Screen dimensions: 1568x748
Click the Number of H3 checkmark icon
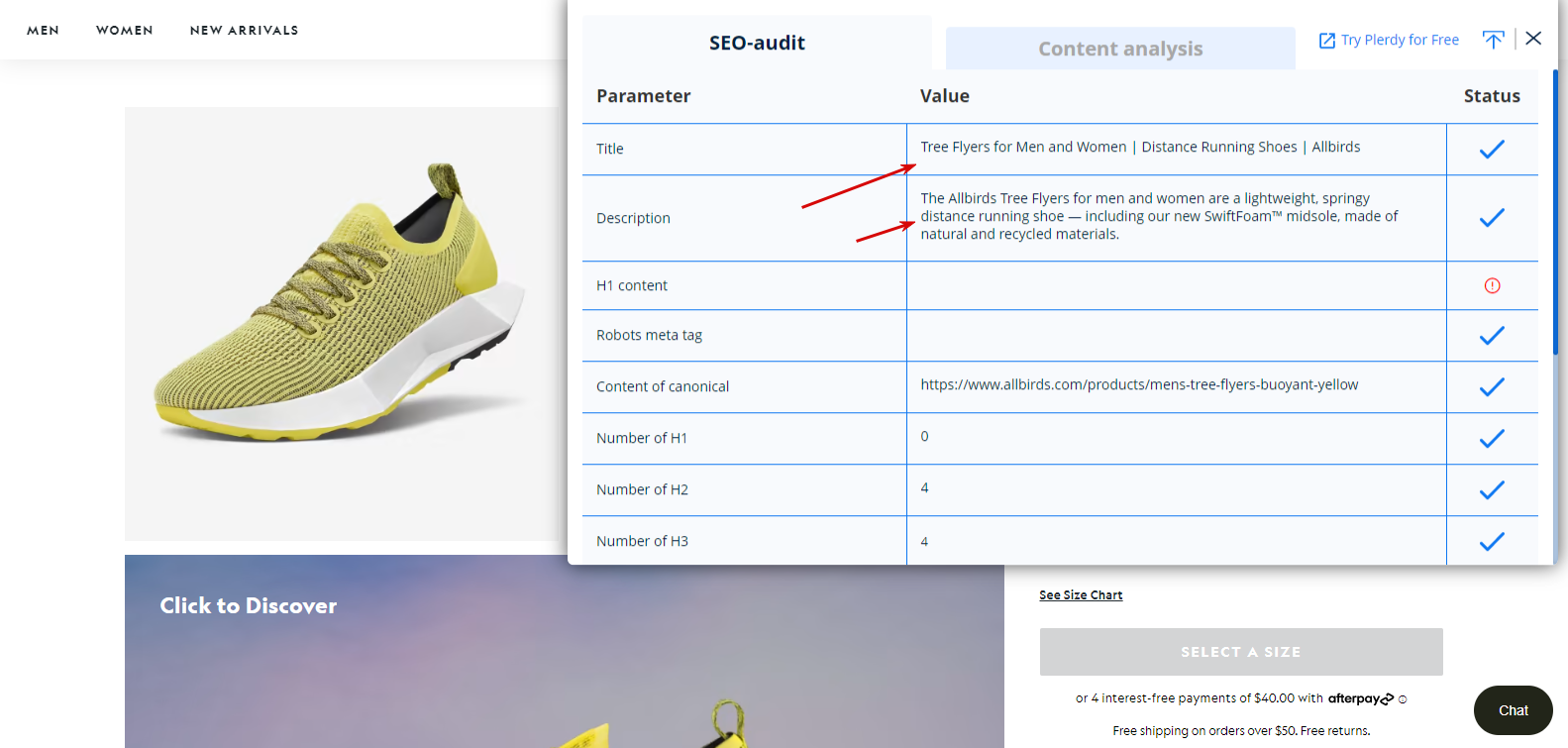tap(1492, 542)
